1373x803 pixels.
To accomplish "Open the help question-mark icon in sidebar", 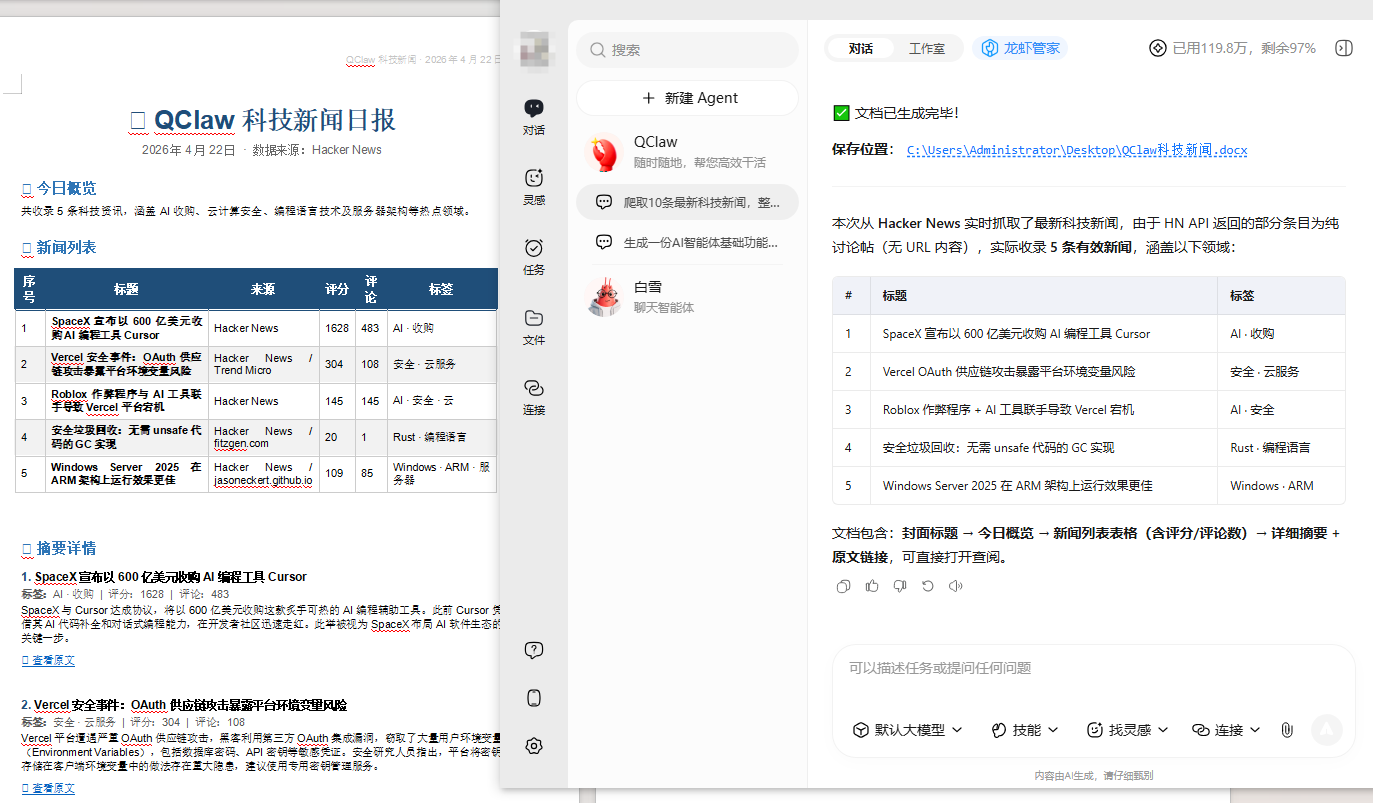I will coord(534,650).
